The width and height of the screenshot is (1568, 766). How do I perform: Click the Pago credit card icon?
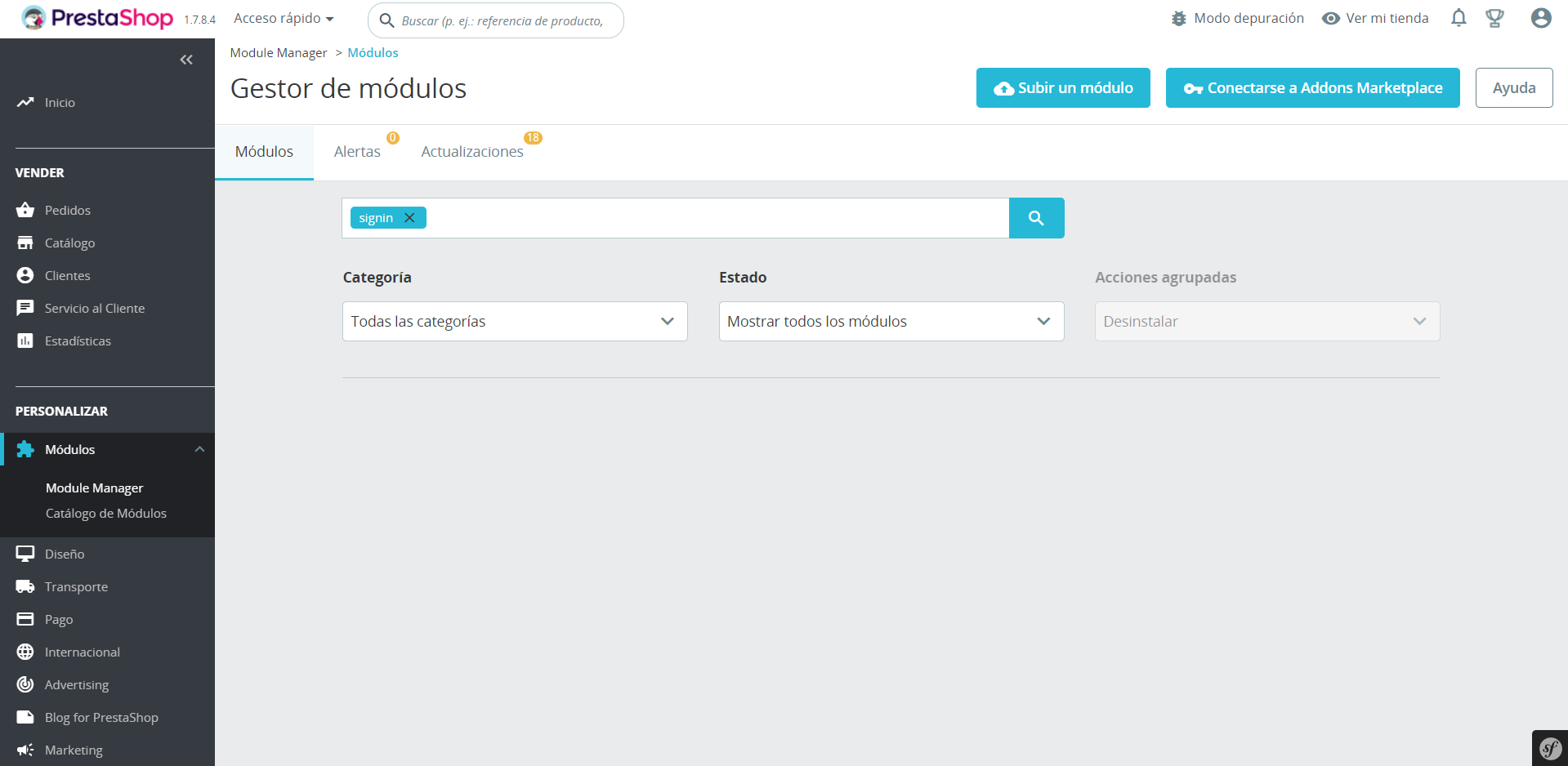(25, 619)
